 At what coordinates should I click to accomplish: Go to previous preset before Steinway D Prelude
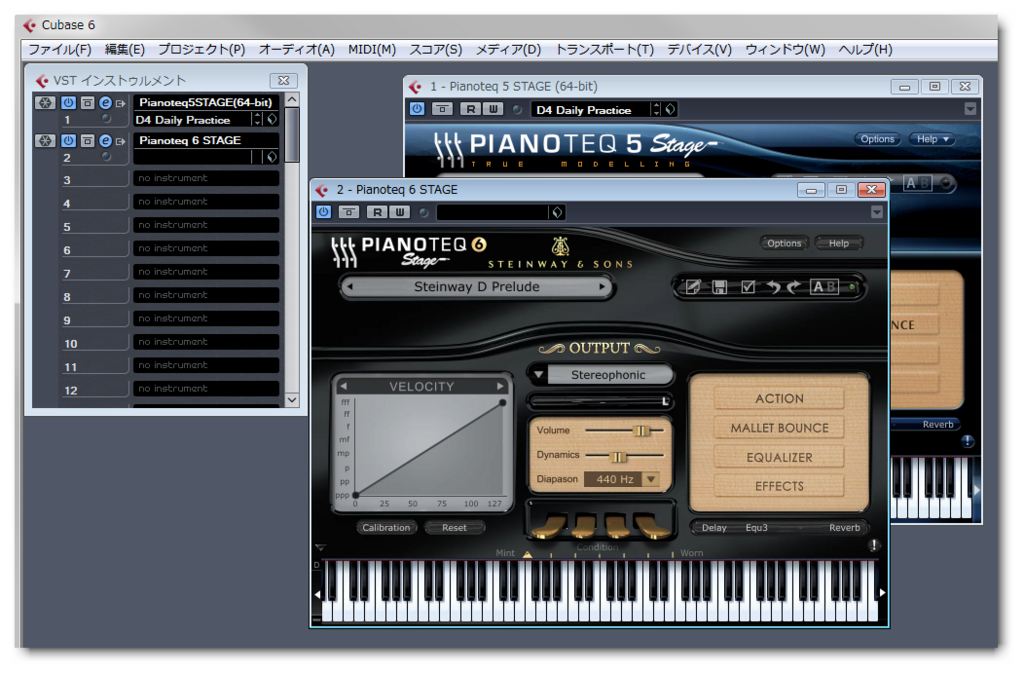[351, 287]
